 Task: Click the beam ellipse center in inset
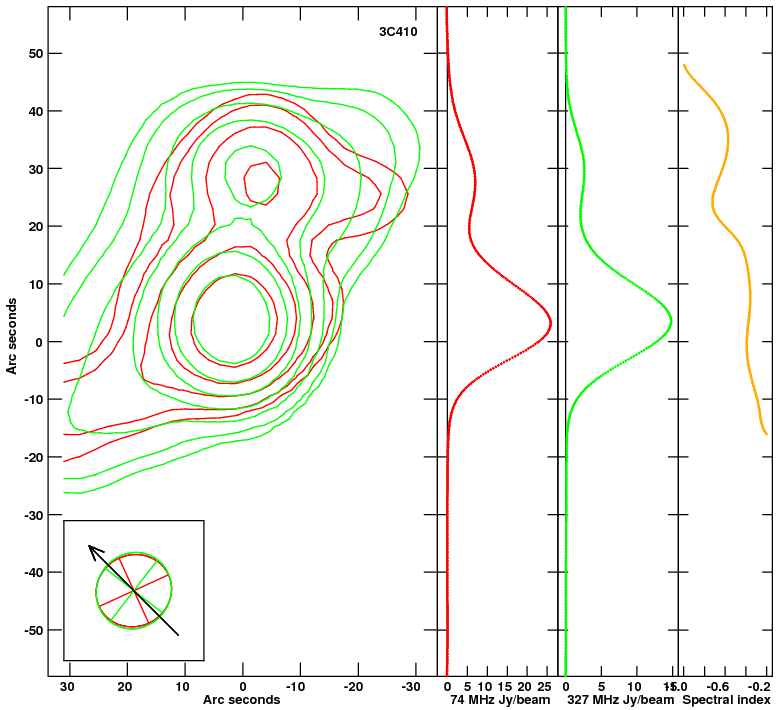tap(134, 590)
